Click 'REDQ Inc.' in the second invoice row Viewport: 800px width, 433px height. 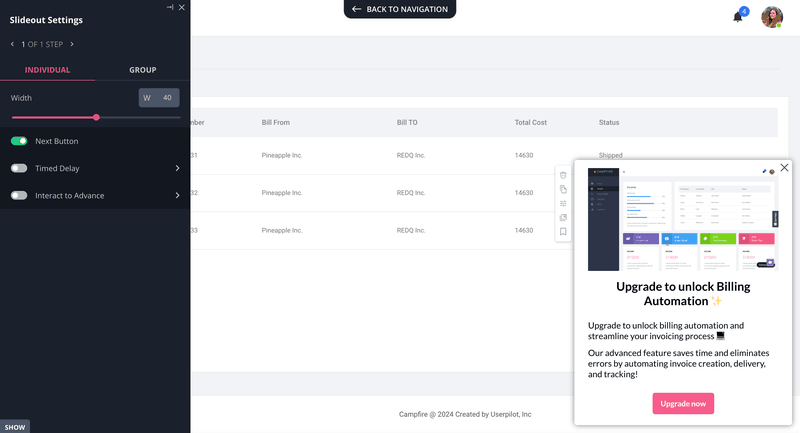[411, 193]
